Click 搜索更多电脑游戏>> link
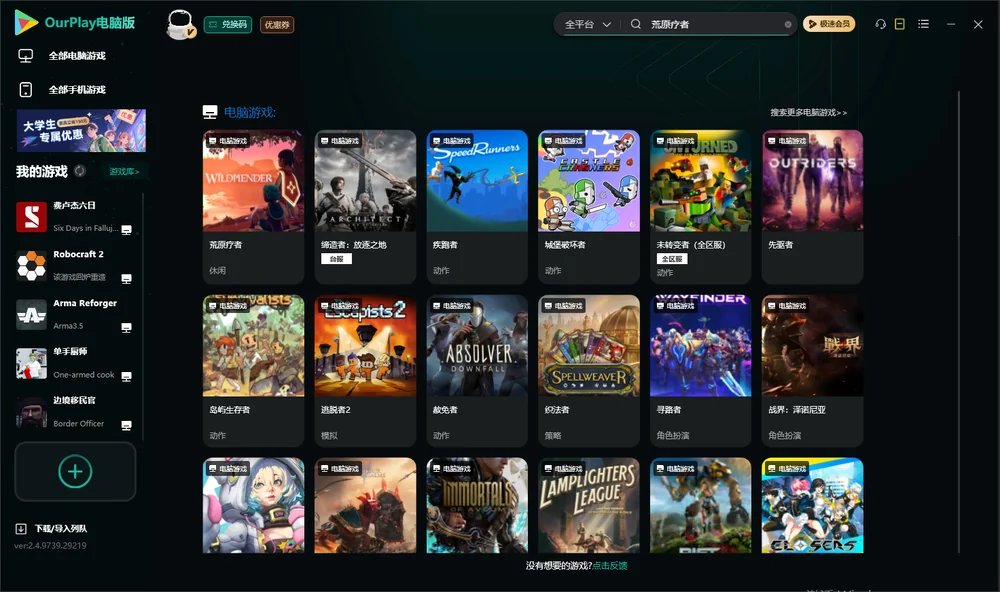1000x592 pixels. point(808,112)
